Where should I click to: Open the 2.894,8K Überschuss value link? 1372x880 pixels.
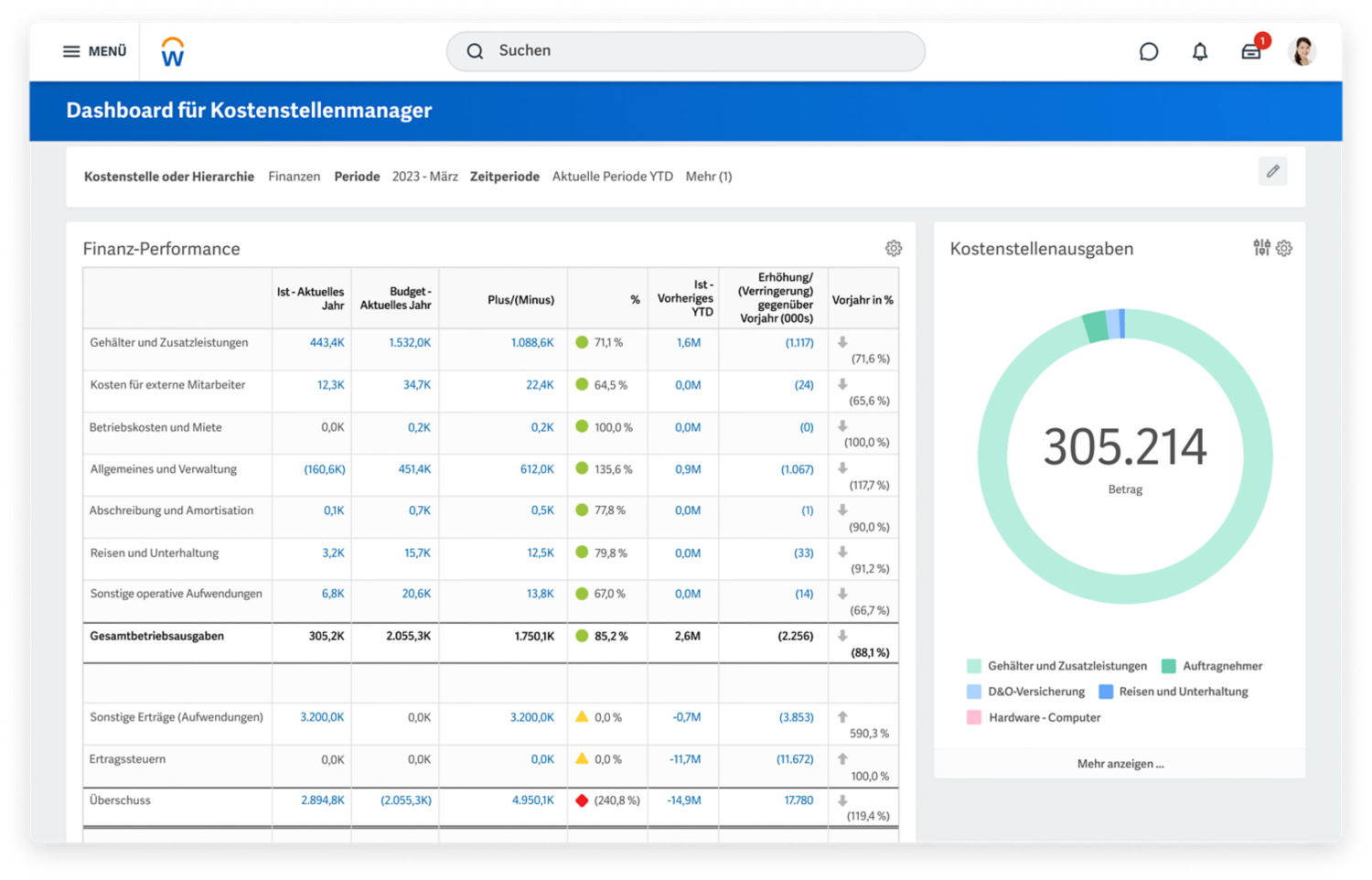click(x=323, y=800)
